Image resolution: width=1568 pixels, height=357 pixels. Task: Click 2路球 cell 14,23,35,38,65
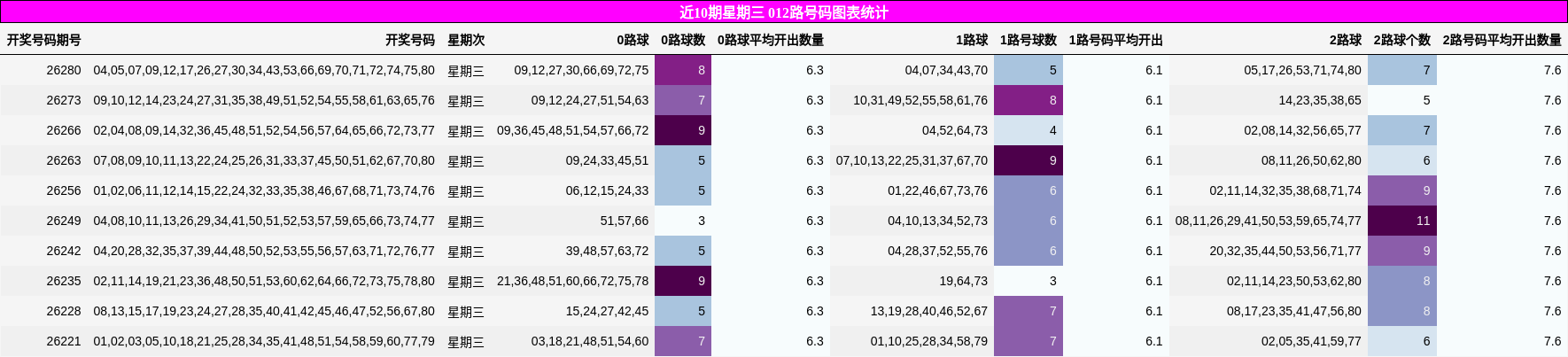(x=1320, y=100)
